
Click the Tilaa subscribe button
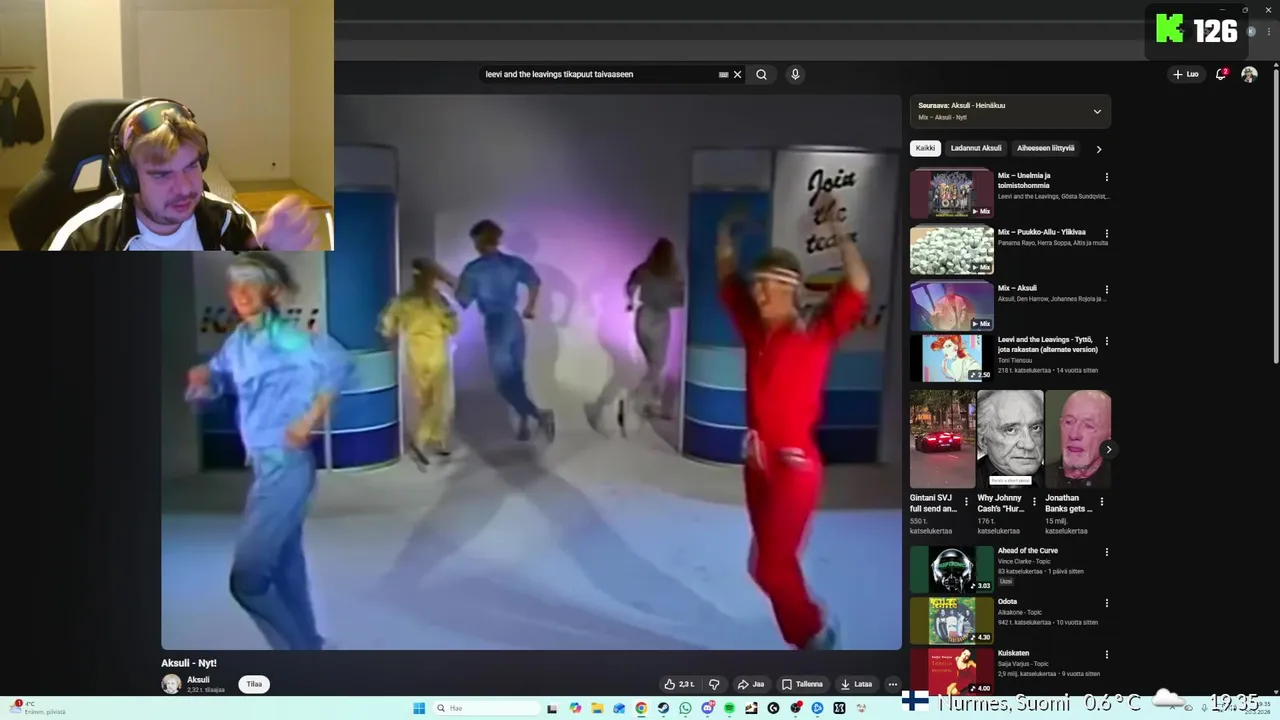click(x=254, y=684)
